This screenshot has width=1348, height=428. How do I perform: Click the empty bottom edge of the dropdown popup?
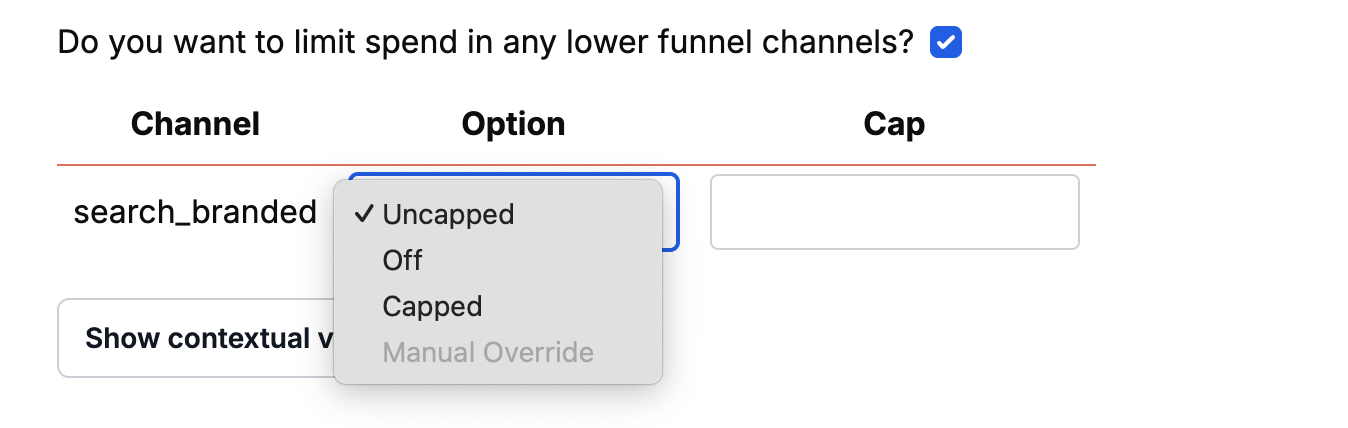(x=498, y=378)
